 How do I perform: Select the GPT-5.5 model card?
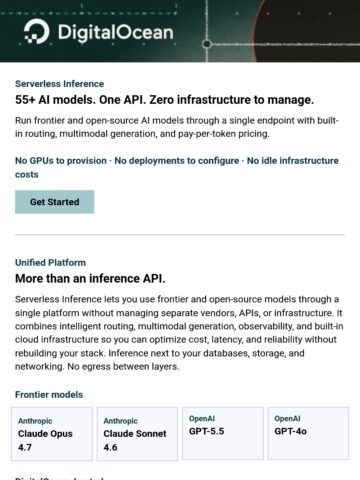click(223, 433)
